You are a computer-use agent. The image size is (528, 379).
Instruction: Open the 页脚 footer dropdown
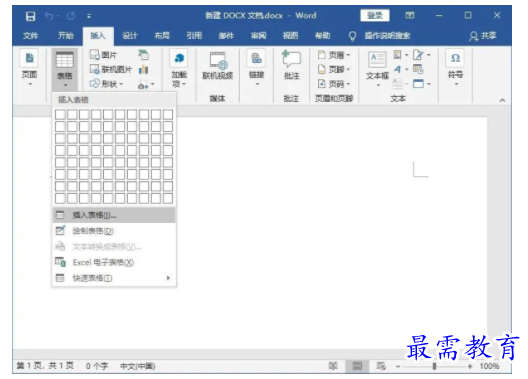334,69
